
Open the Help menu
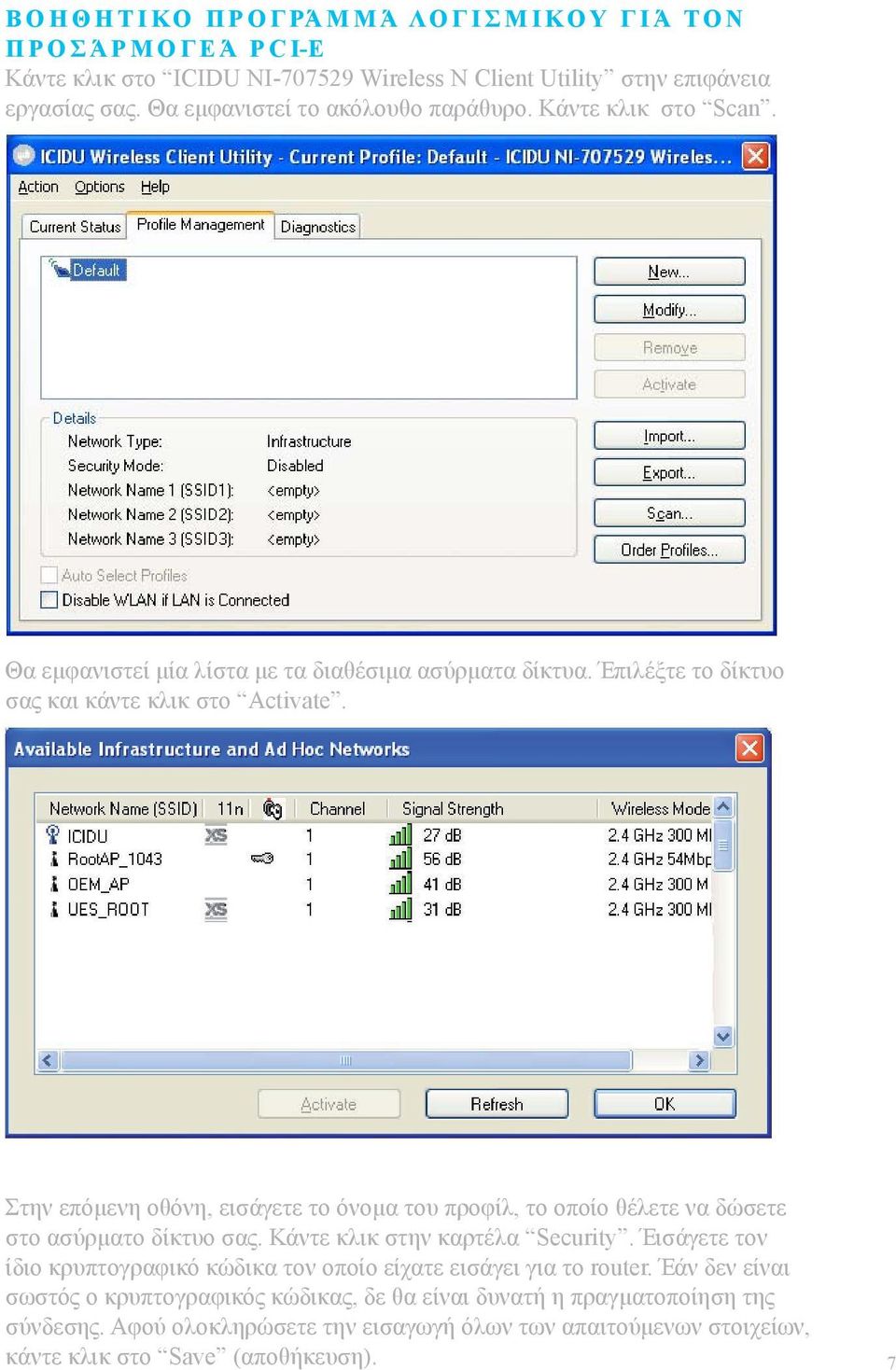155,187
